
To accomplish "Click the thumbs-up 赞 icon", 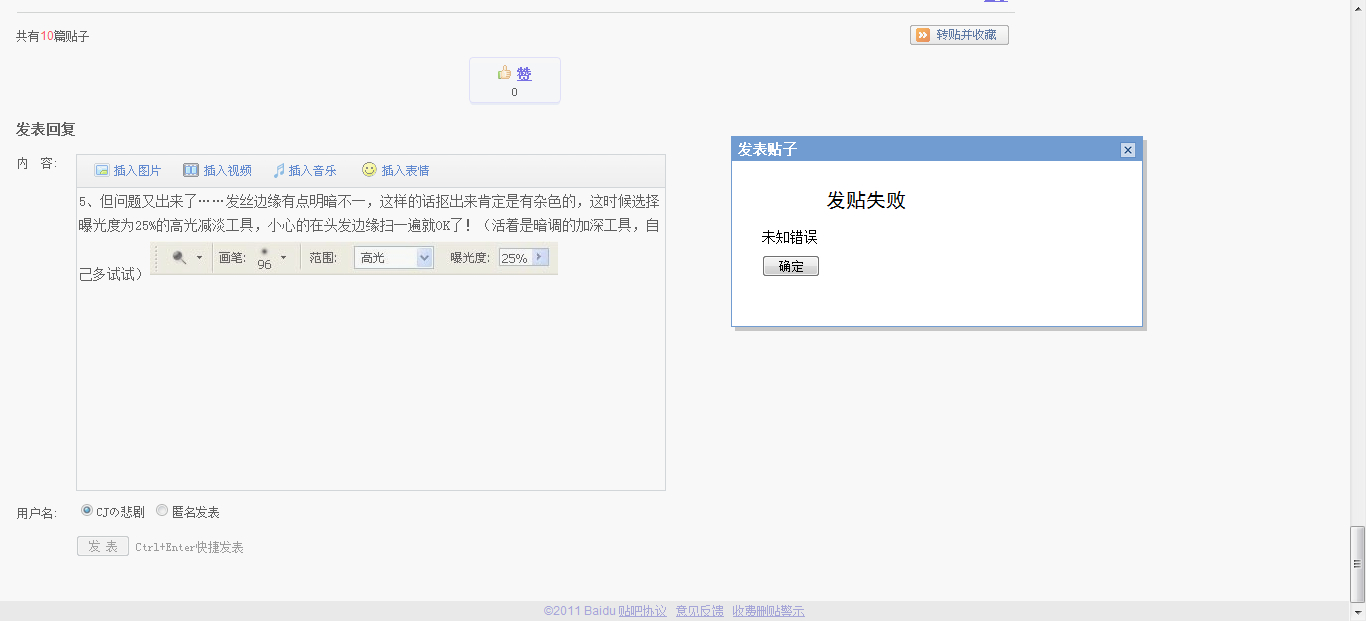I will (505, 73).
